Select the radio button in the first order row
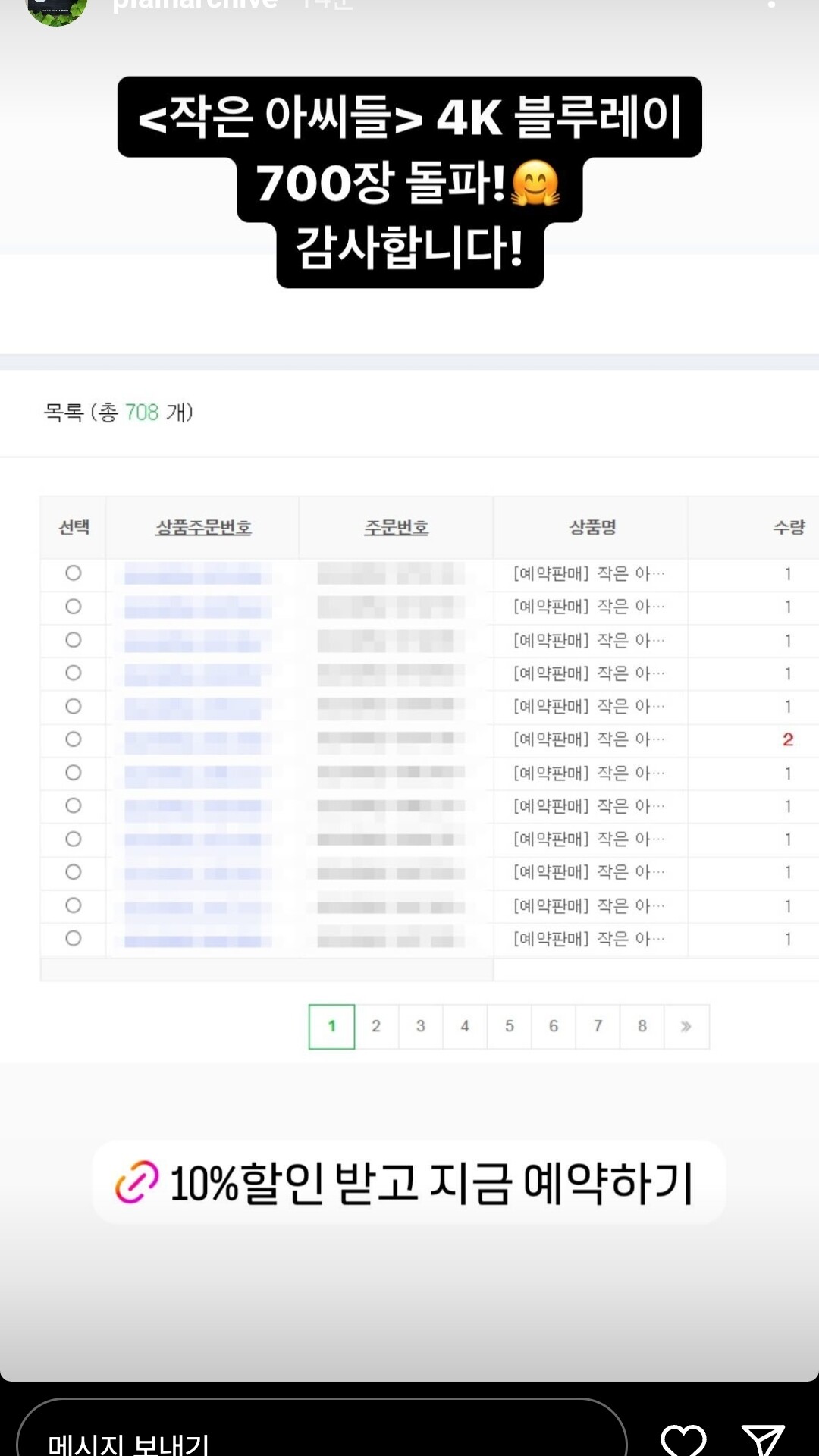Viewport: 819px width, 1456px height. click(x=74, y=573)
